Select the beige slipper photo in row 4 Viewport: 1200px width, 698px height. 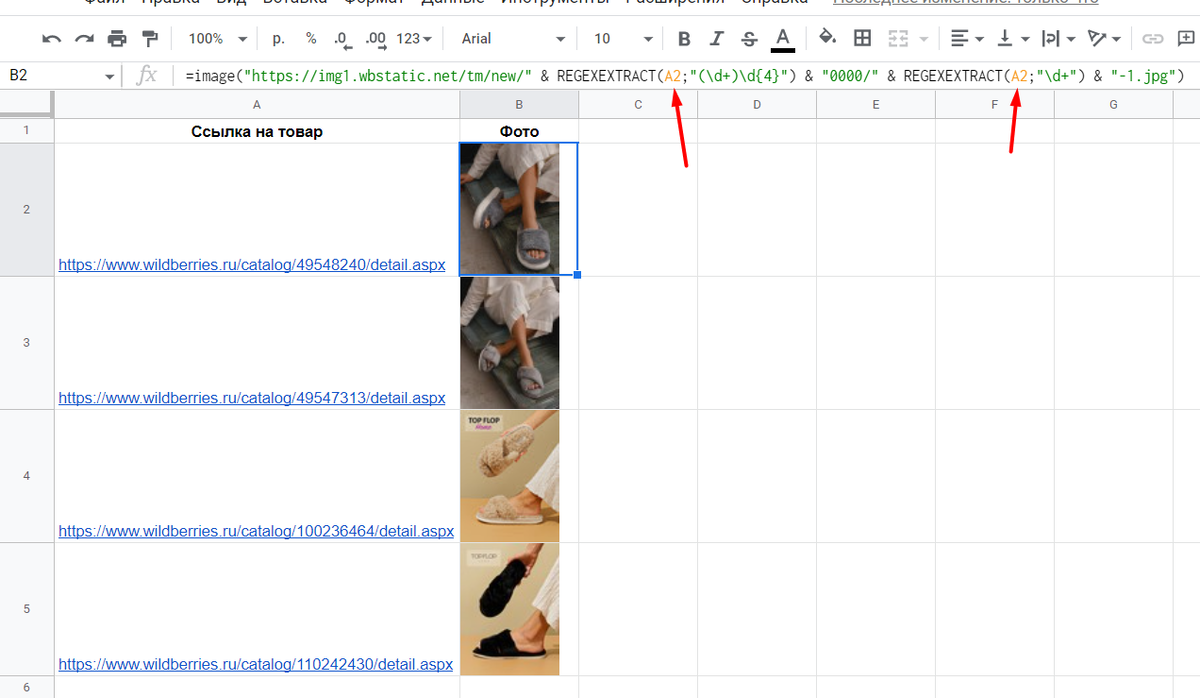pyautogui.click(x=510, y=476)
